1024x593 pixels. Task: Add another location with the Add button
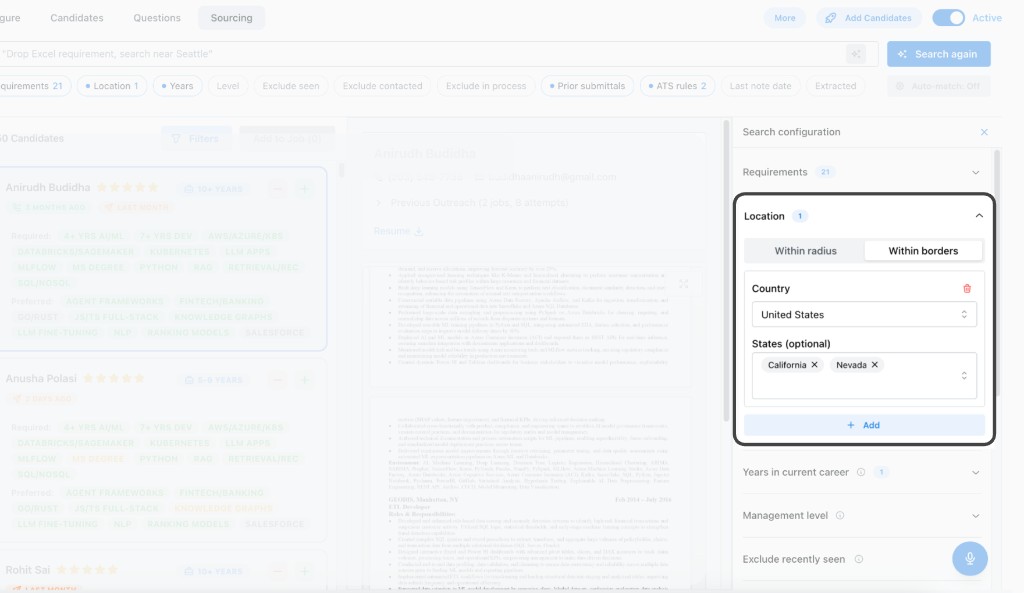pyautogui.click(x=864, y=425)
